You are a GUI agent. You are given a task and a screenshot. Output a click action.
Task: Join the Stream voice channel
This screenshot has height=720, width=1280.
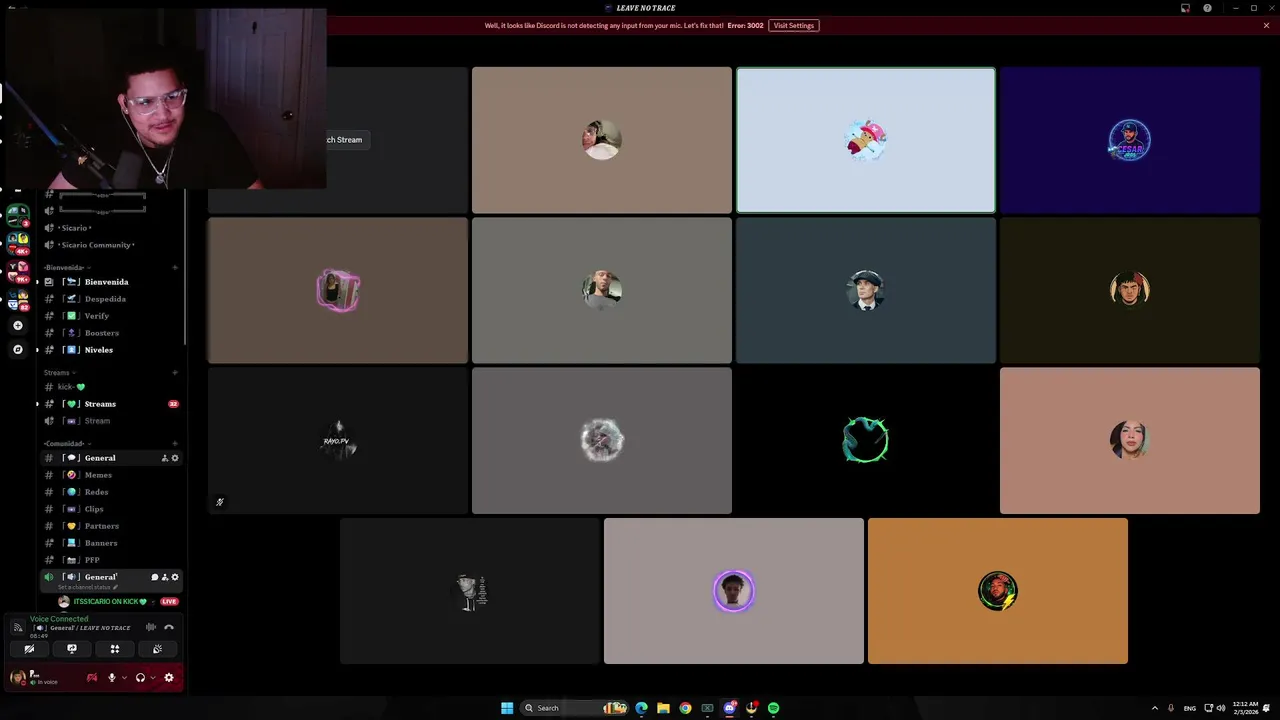[x=111, y=421]
